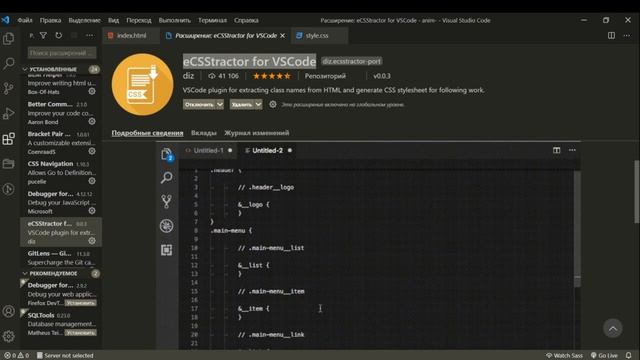Open the Accounts menu icon
640x360 pixels.
pos(9,311)
